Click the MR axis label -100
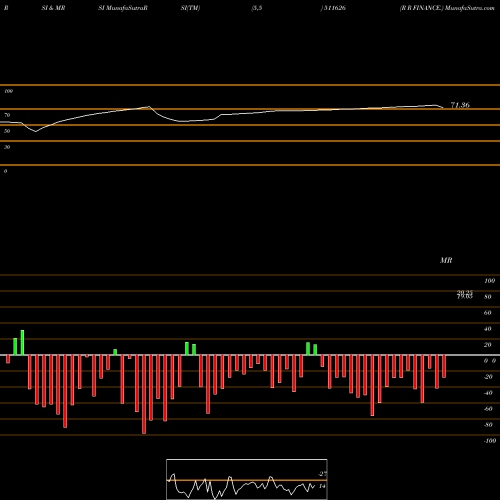Screen dimensions: 500x500 click(x=490, y=441)
